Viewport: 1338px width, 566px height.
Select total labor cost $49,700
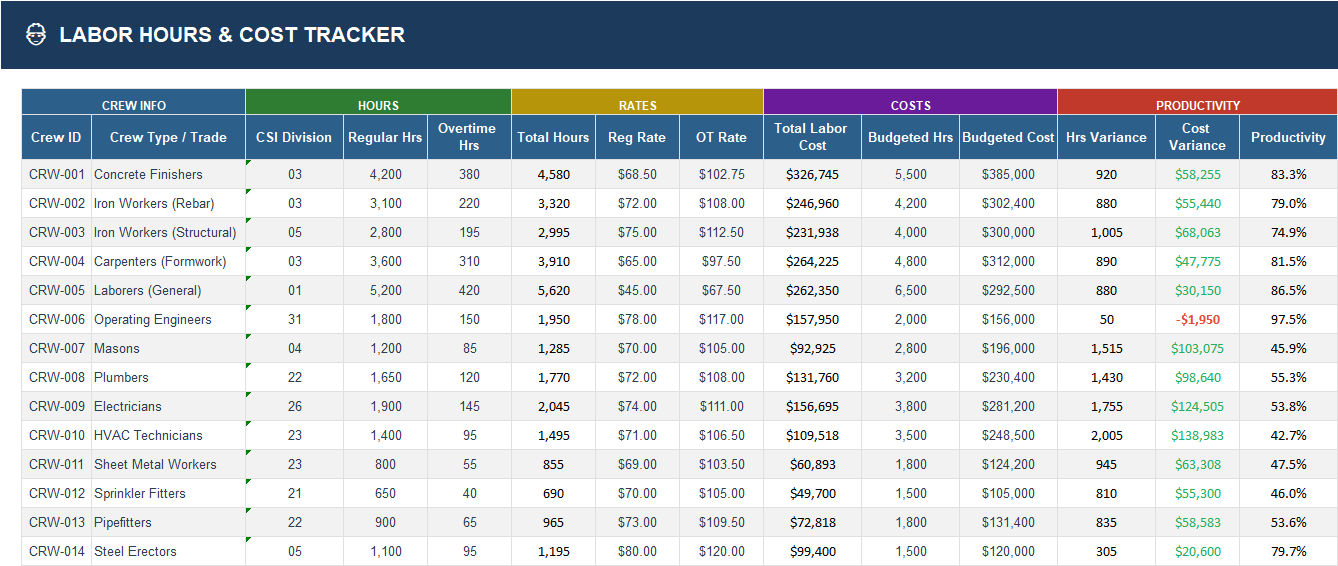(x=812, y=493)
